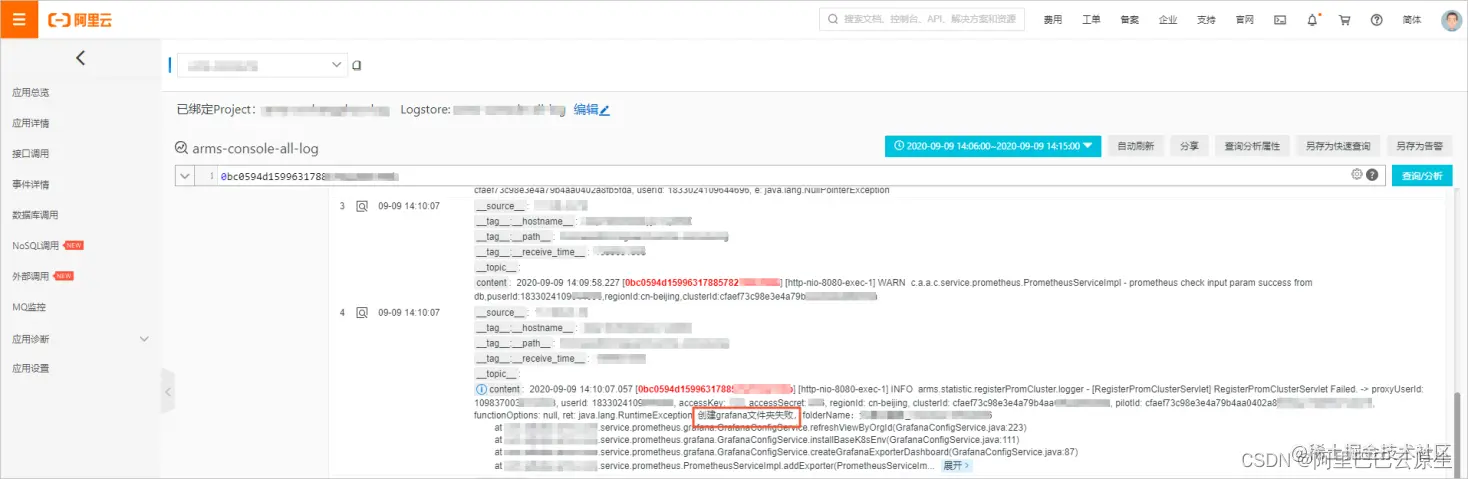This screenshot has width=1468, height=479.
Task: Open the orange hamburger main menu
Action: click(19, 19)
